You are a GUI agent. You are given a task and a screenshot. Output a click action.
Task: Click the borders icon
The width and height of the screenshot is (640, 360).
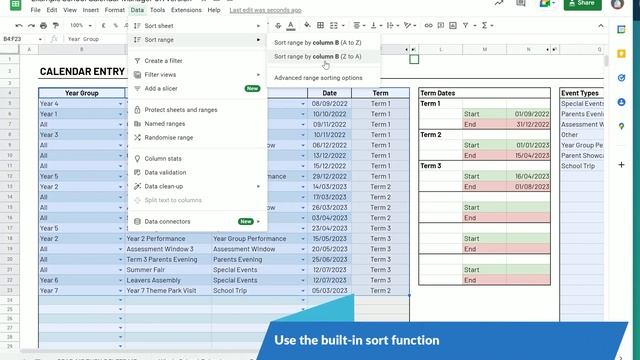[x=320, y=26]
